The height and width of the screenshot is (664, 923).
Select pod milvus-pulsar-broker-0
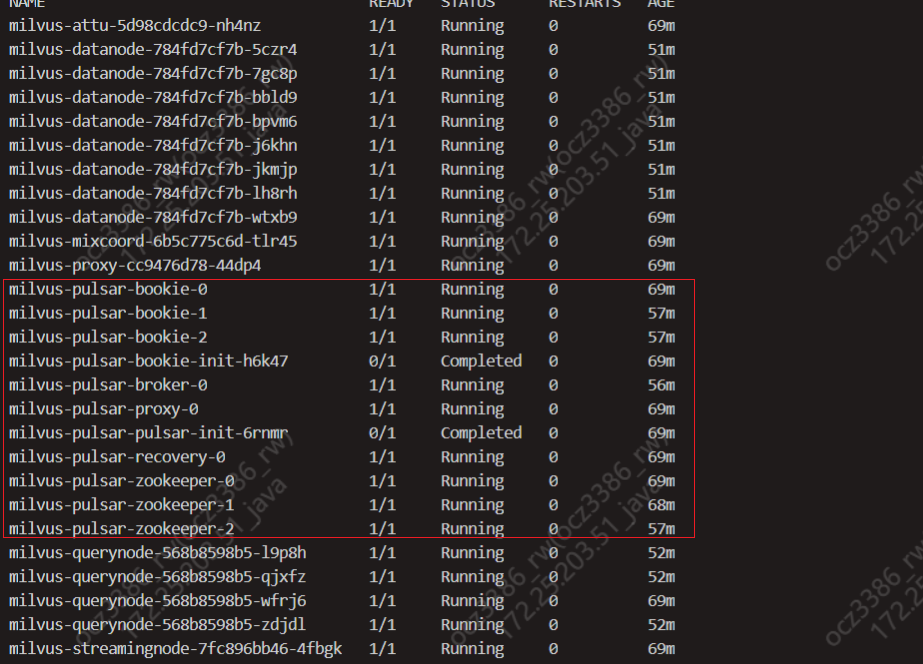108,385
